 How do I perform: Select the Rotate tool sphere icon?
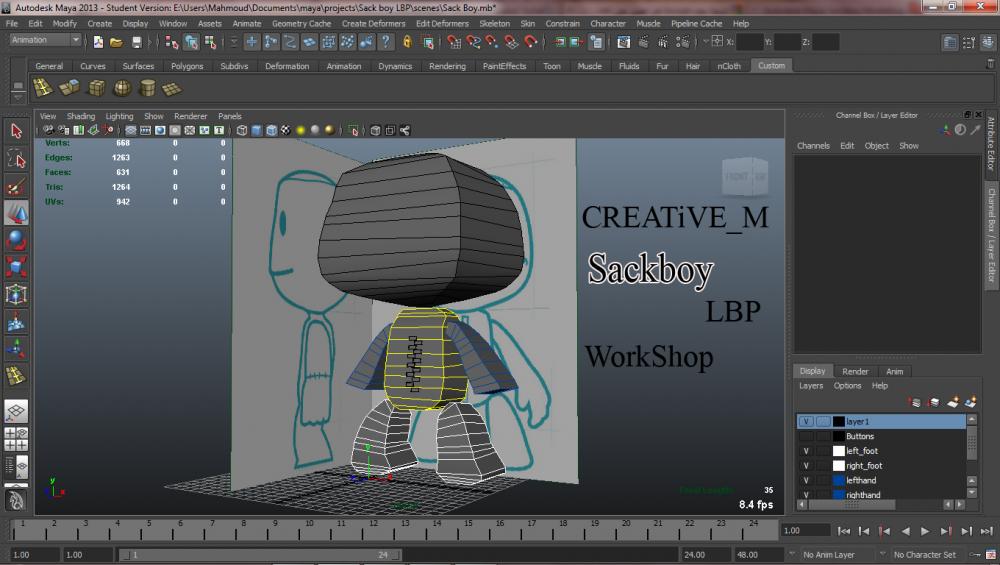pos(17,240)
